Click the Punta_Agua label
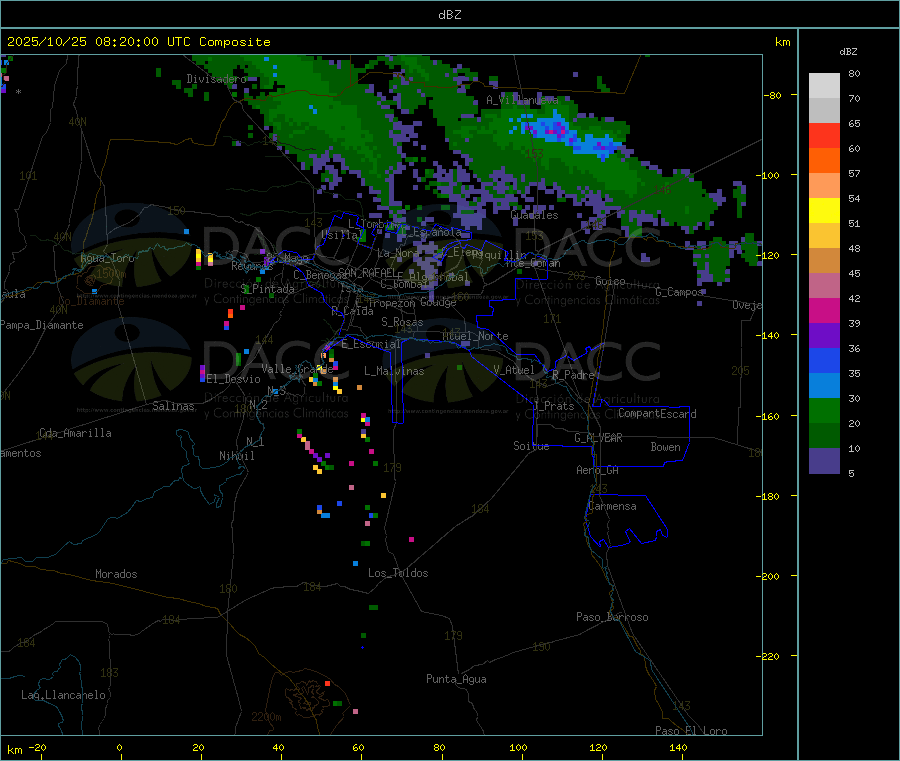 [456, 679]
